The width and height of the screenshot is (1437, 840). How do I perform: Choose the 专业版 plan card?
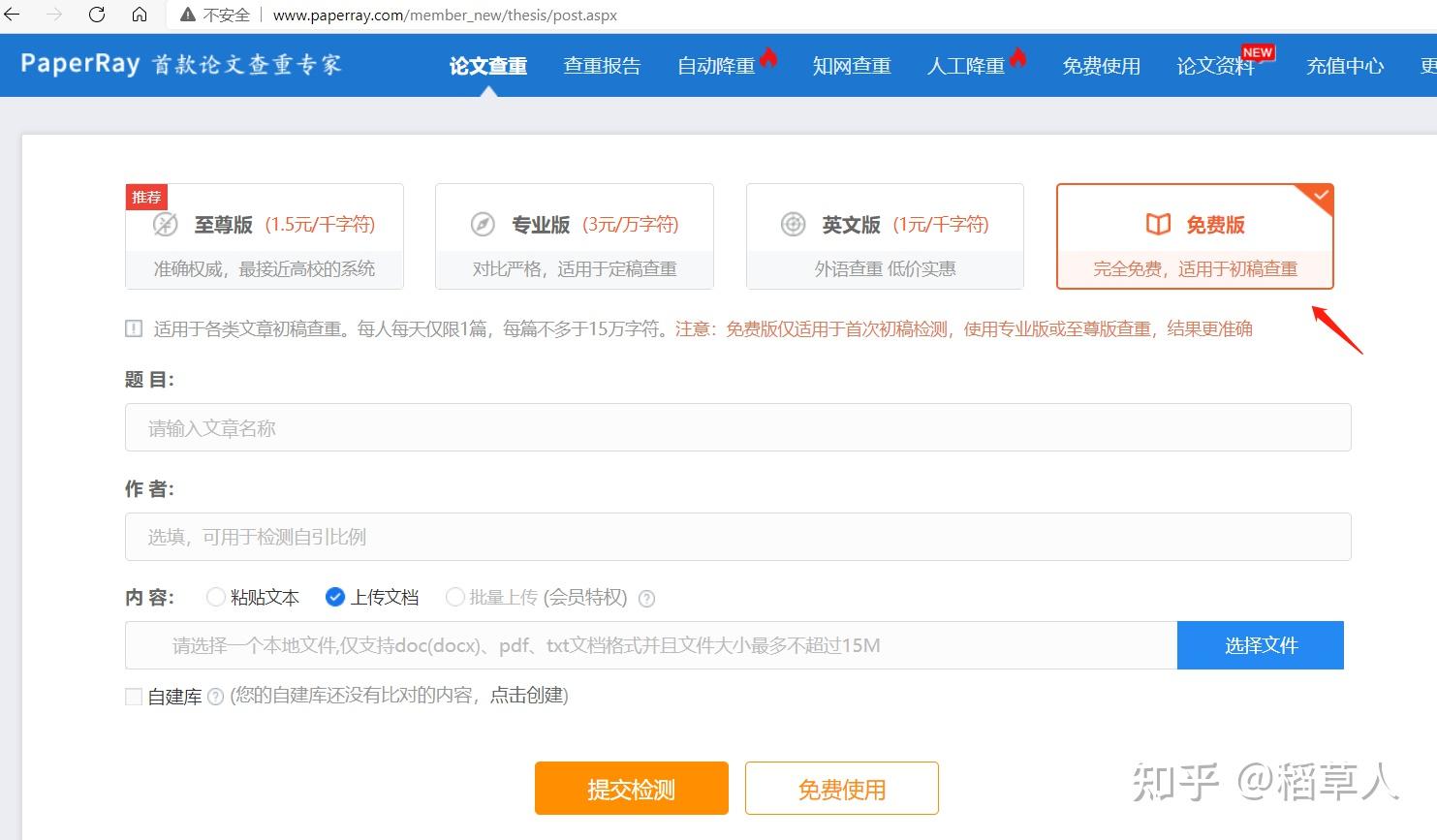[575, 236]
